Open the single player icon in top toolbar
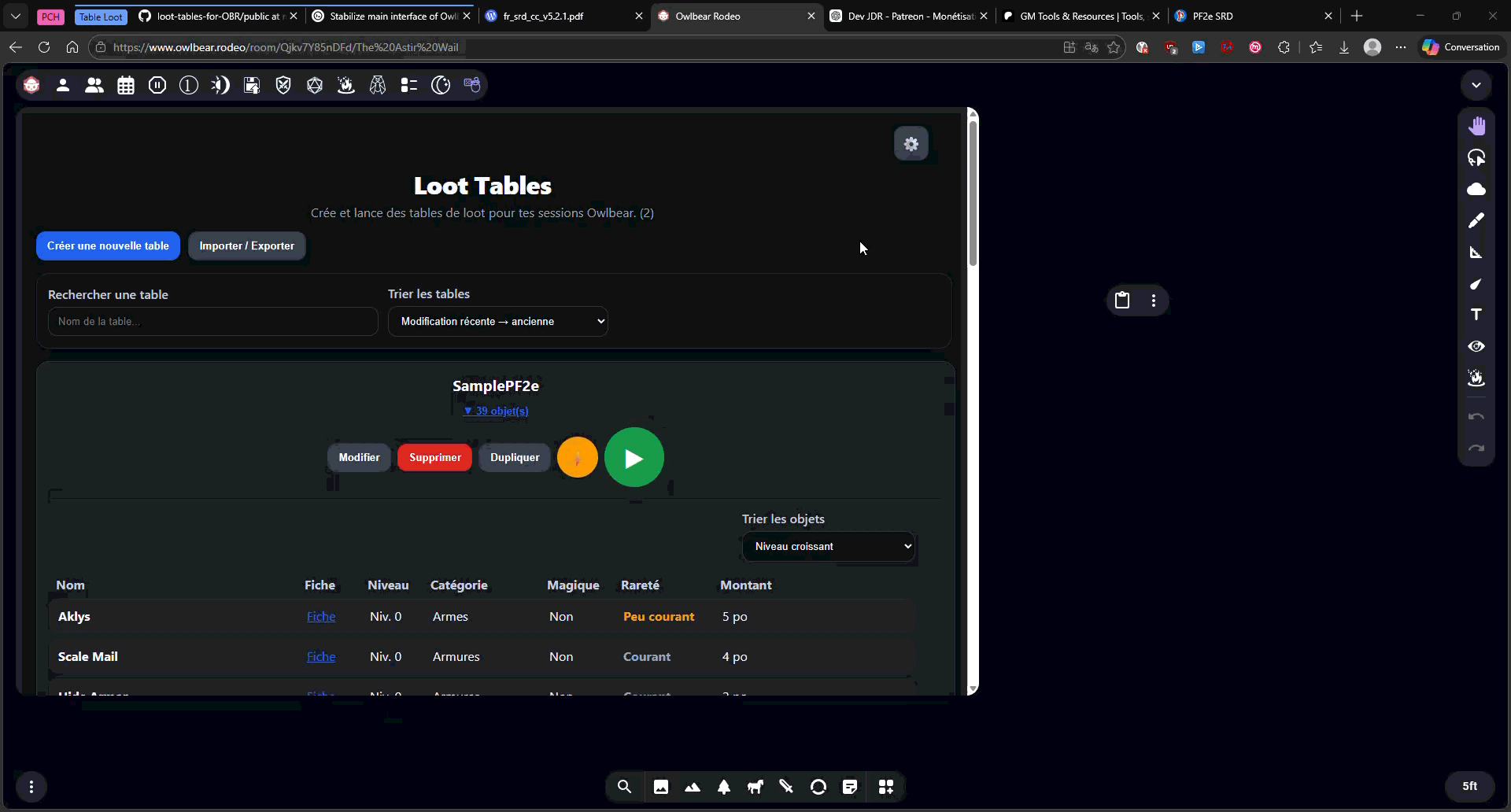The height and width of the screenshot is (812, 1511). click(x=63, y=85)
